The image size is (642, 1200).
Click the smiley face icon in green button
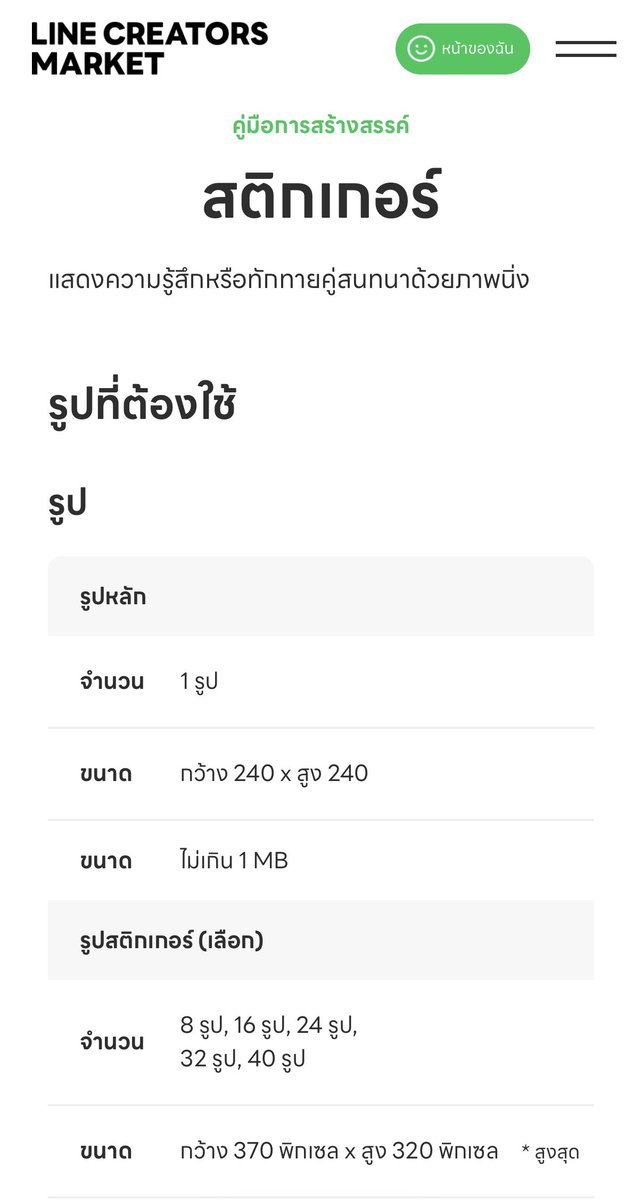[x=421, y=48]
